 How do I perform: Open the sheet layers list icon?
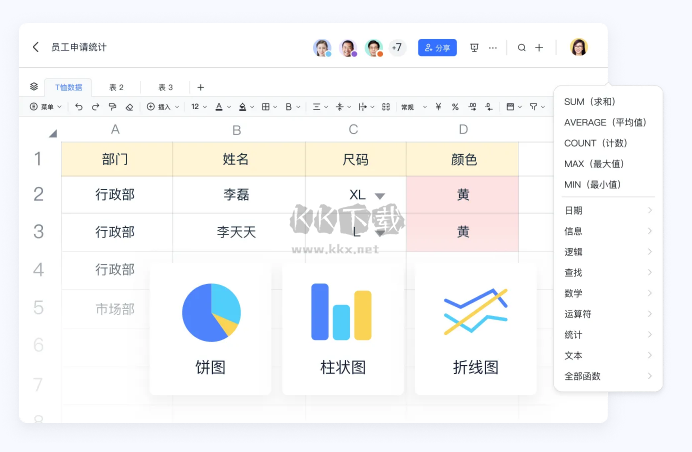coord(34,87)
